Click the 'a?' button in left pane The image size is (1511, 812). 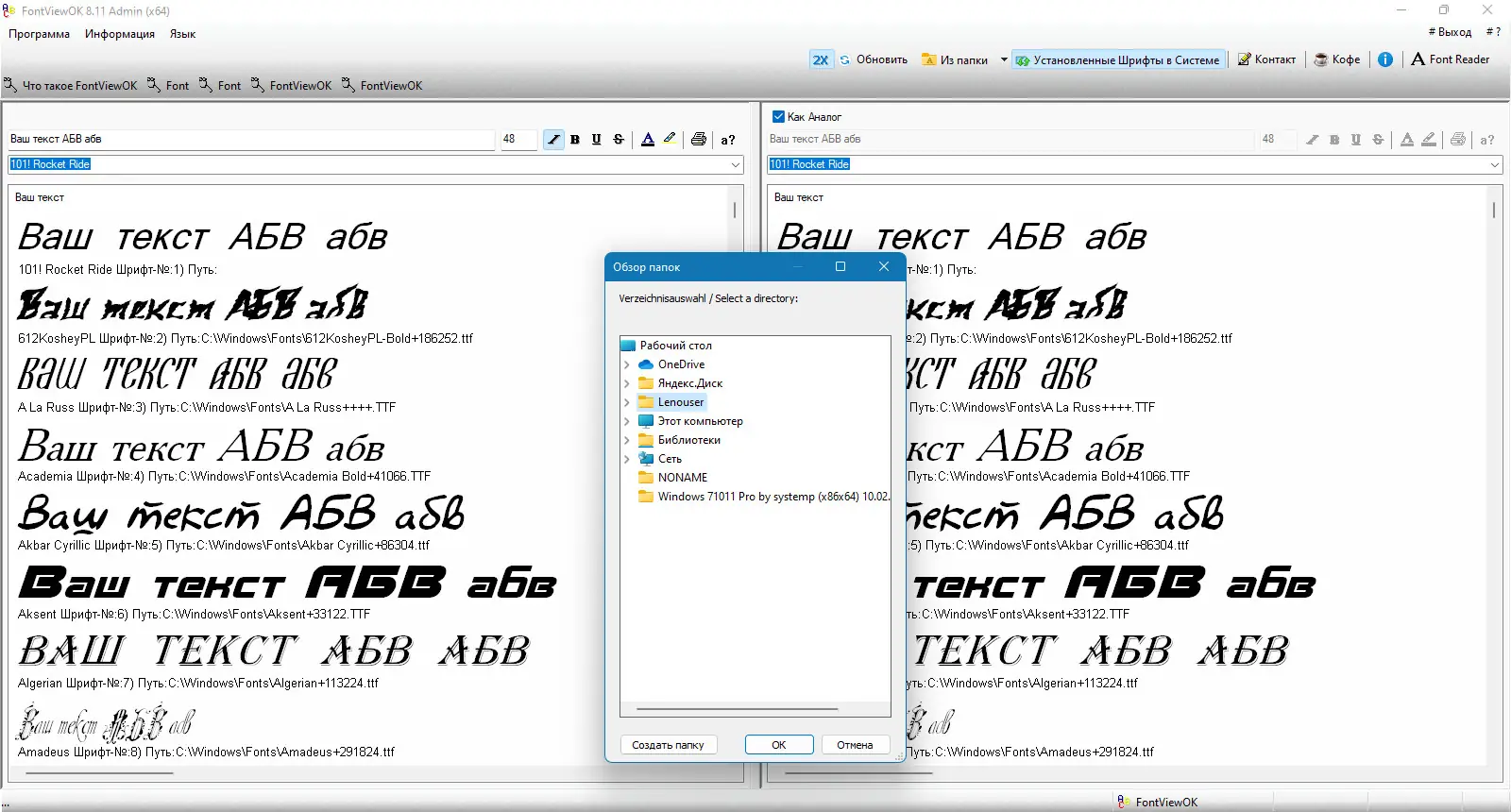[728, 140]
